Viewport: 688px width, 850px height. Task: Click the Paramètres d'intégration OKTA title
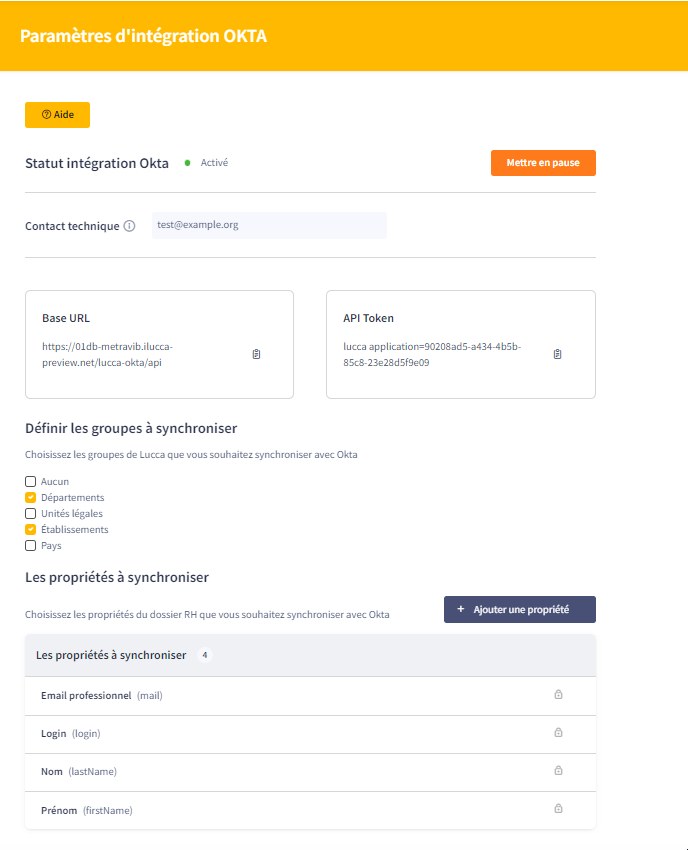tap(143, 36)
